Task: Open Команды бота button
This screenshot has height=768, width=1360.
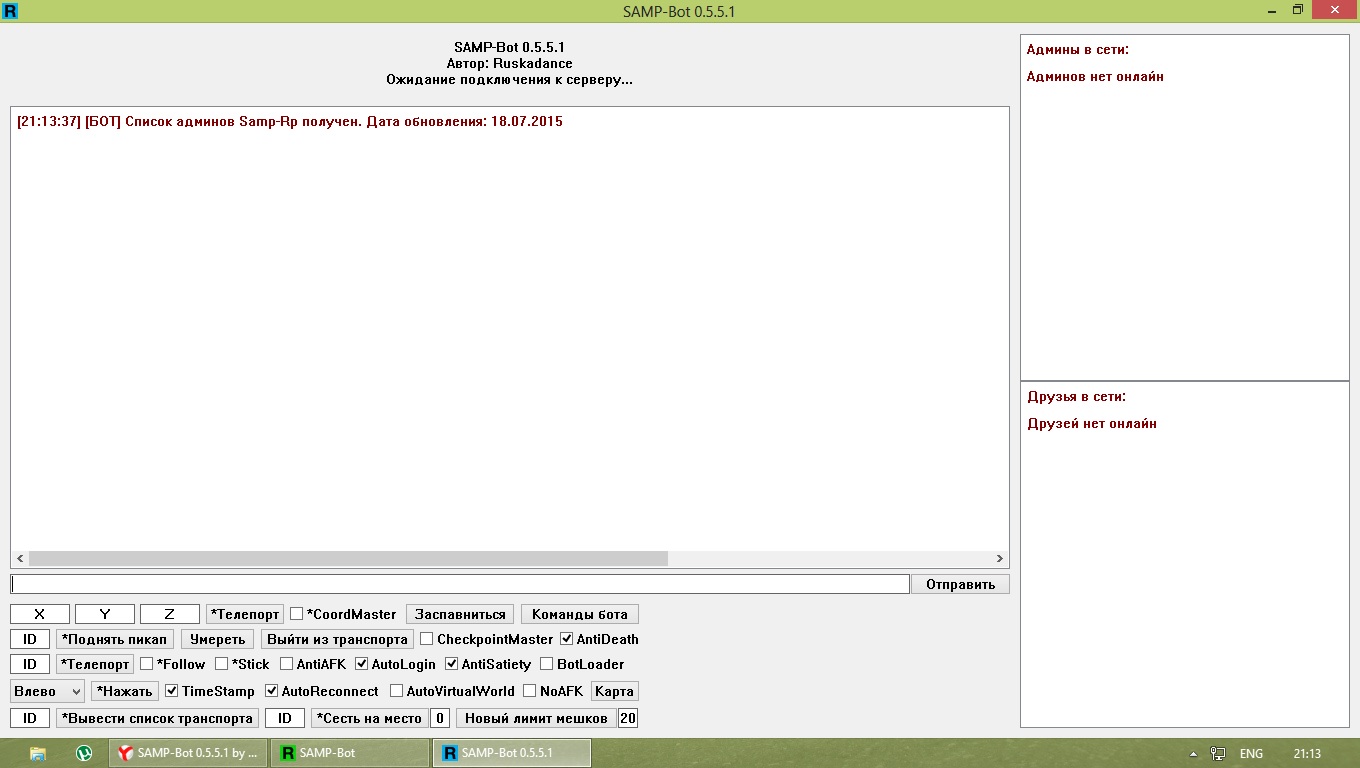Action: pos(580,614)
